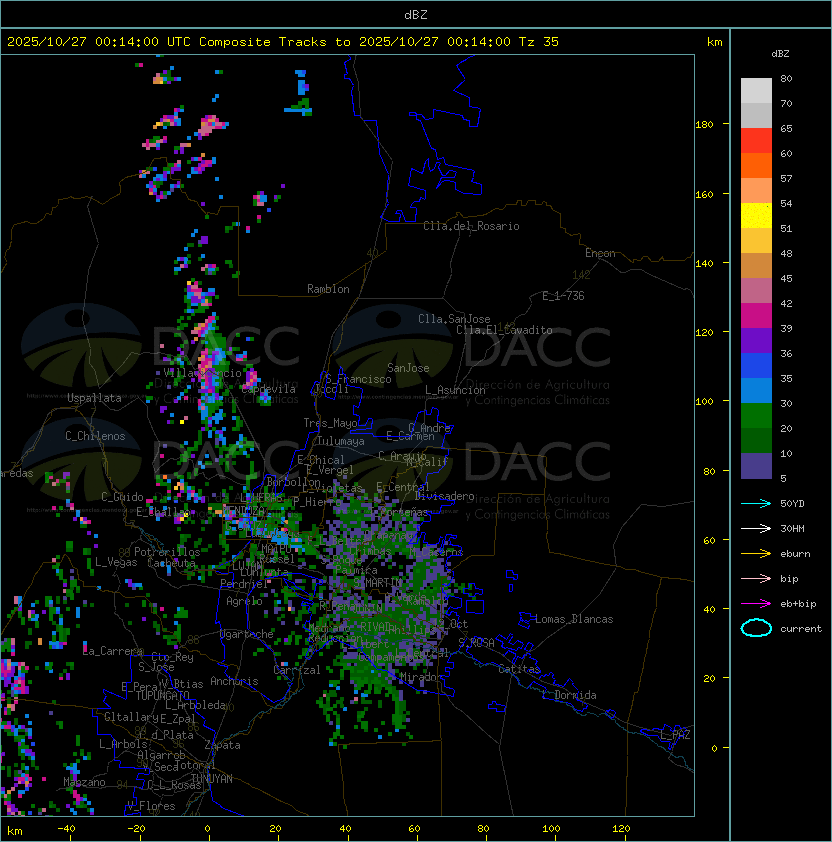Click the 'La_Carrera' place label
This screenshot has height=842, width=832.
point(113,651)
